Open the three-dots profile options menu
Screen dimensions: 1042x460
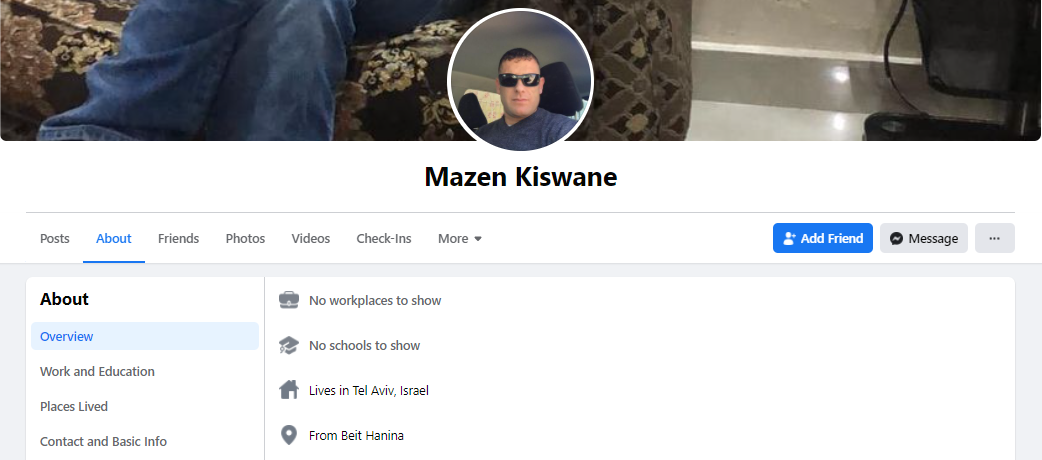coord(994,238)
